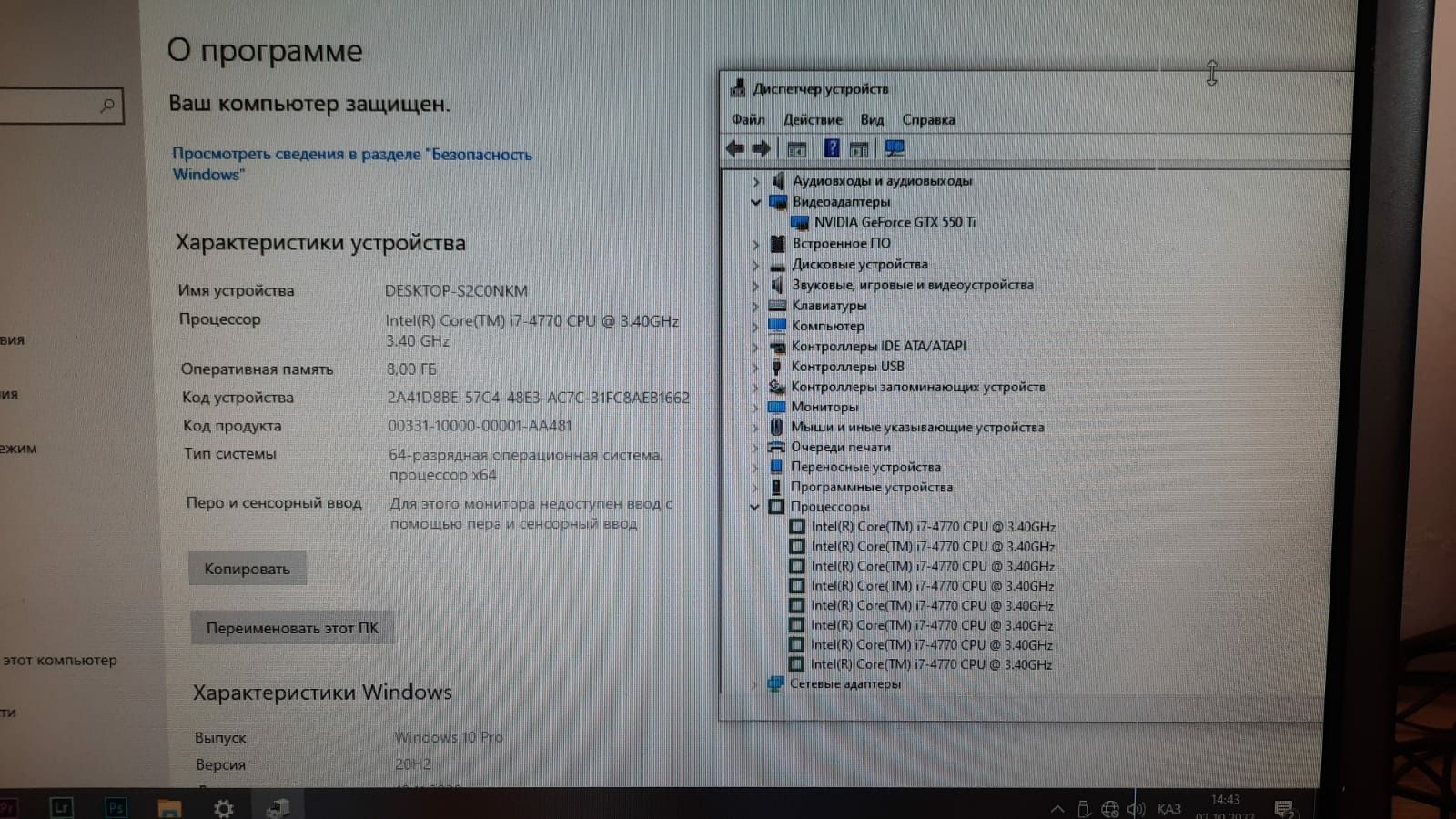Open Photoshop from the taskbar
This screenshot has width=1456, height=819.
point(116,806)
